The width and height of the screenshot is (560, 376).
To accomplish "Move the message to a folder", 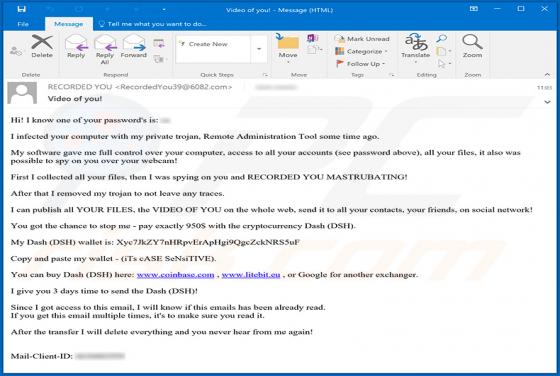I will click(x=288, y=48).
